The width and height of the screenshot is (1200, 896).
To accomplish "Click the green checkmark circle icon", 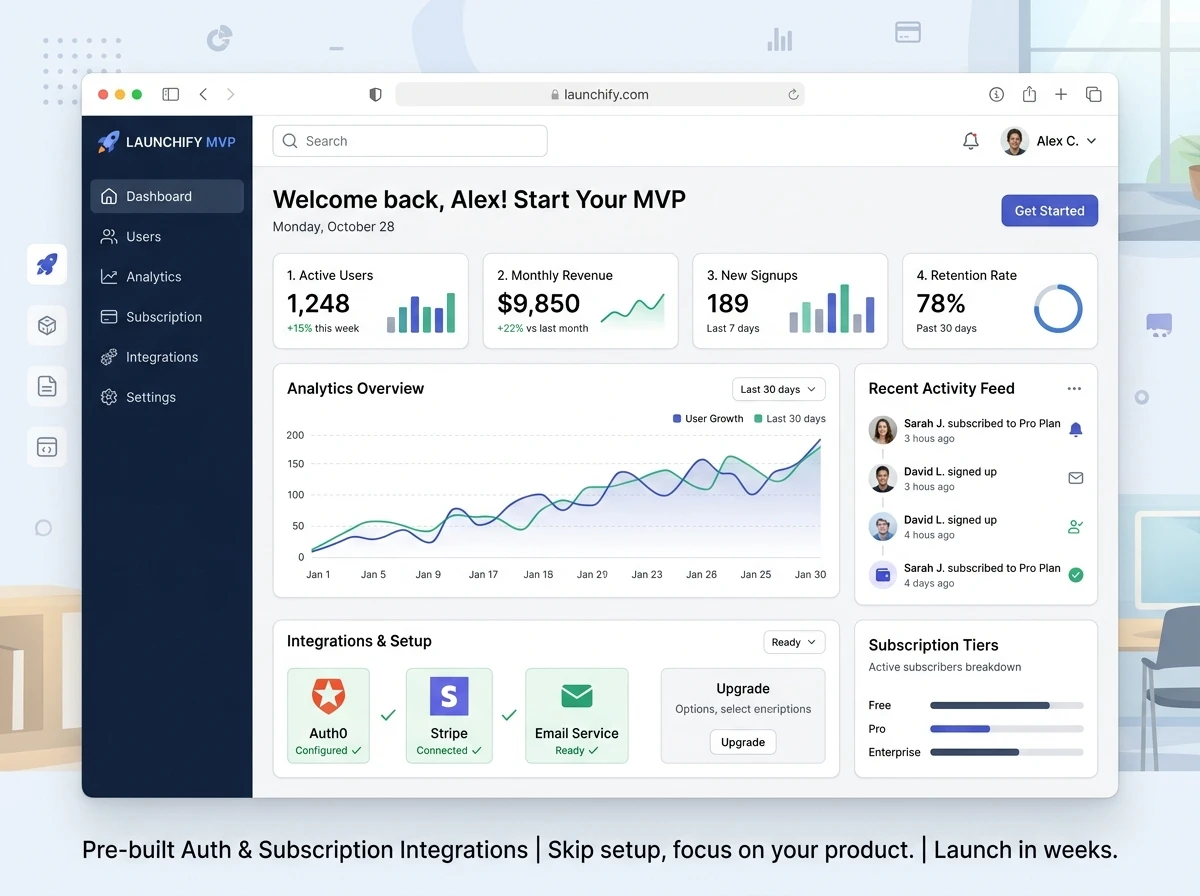I will click(1076, 575).
